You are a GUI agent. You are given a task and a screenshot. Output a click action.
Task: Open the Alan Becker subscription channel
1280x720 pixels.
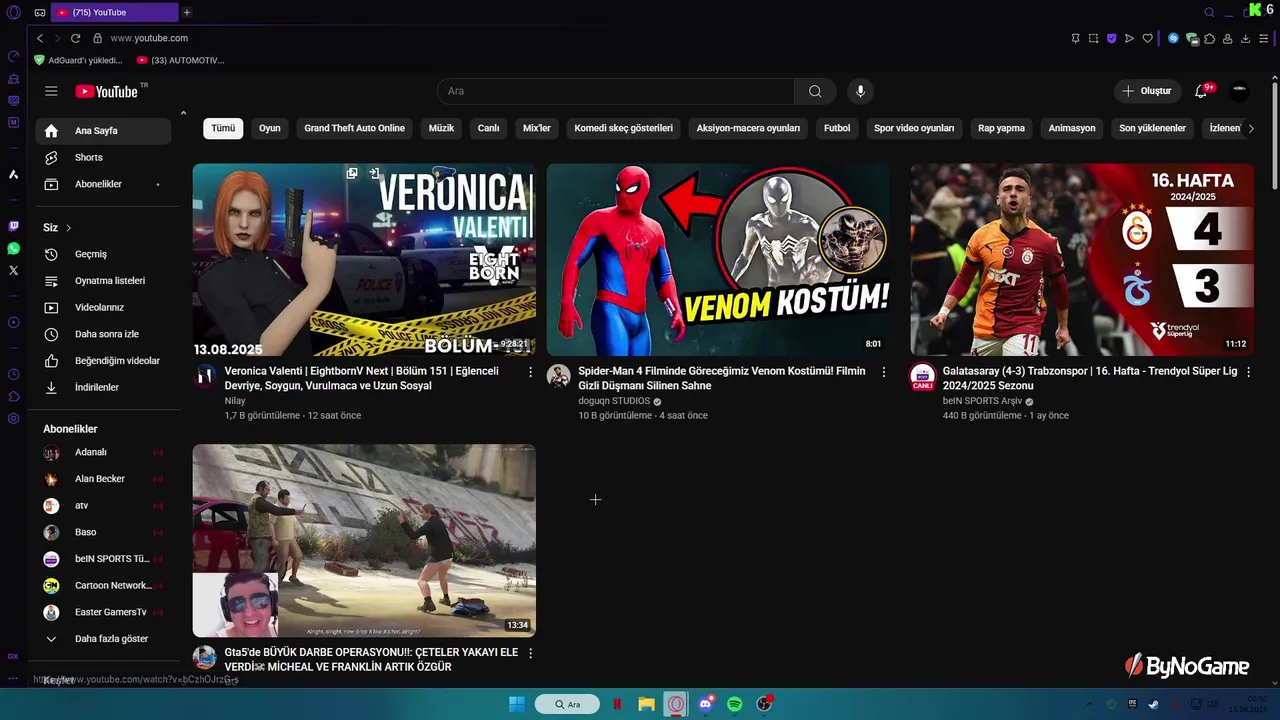pyautogui.click(x=103, y=479)
